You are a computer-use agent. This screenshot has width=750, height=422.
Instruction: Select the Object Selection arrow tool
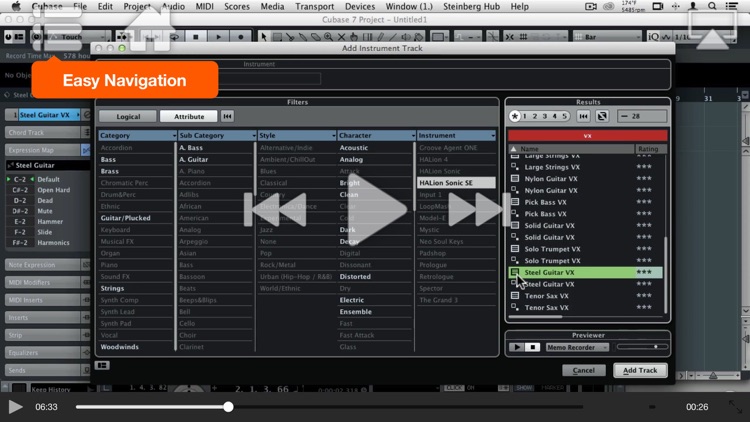(x=264, y=37)
